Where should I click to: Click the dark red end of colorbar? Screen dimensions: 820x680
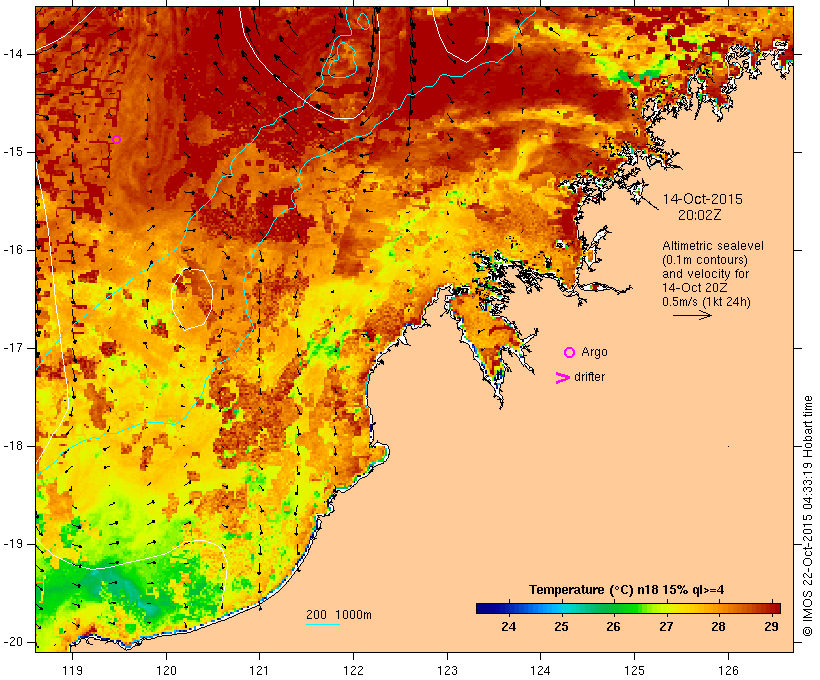point(776,608)
